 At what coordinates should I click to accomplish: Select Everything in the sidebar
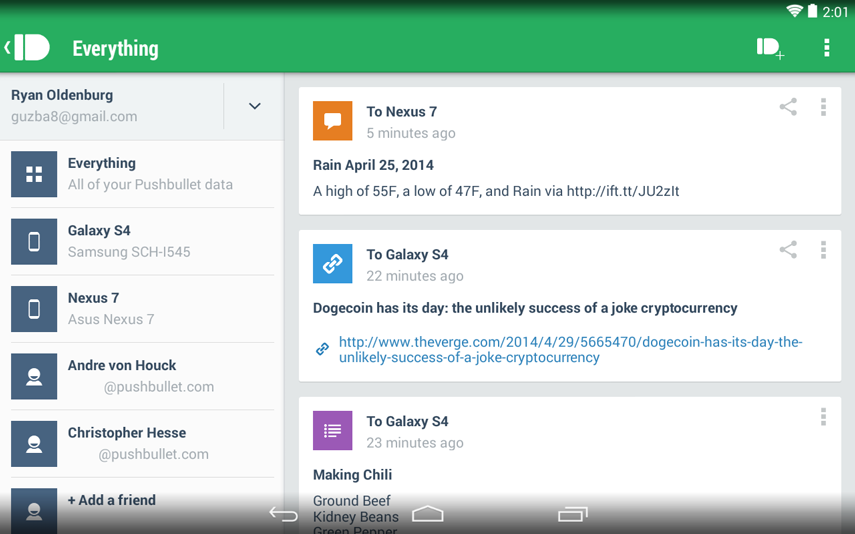[x=142, y=174]
